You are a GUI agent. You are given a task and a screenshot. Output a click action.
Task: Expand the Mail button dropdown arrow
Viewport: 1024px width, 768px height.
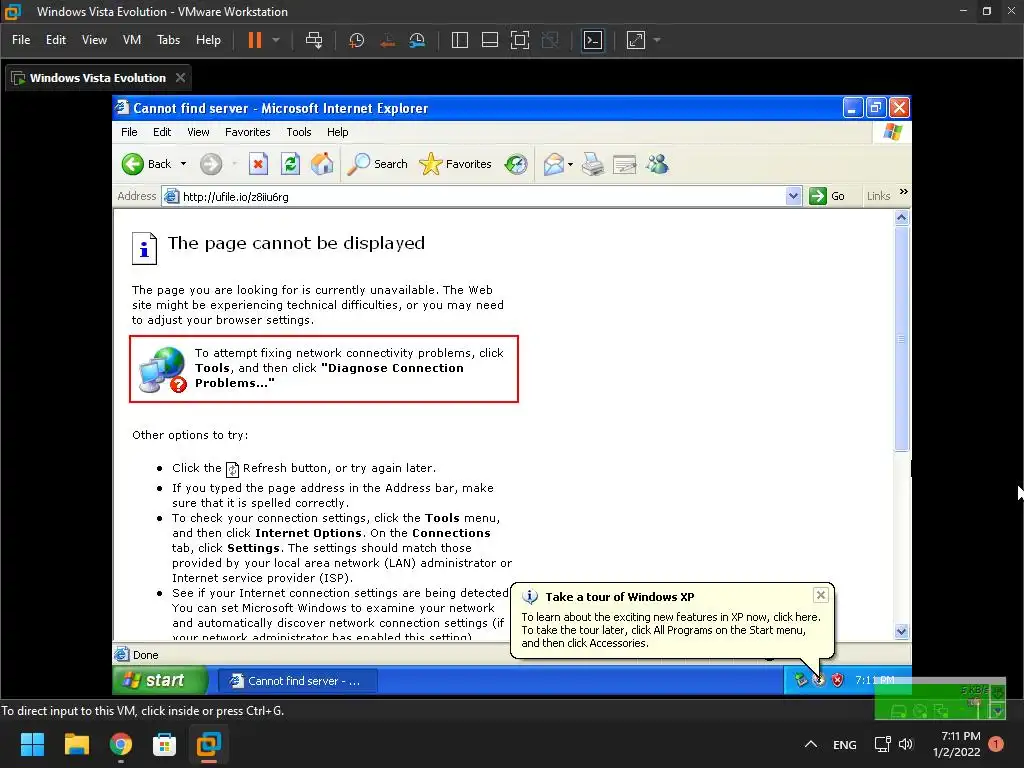pyautogui.click(x=570, y=164)
